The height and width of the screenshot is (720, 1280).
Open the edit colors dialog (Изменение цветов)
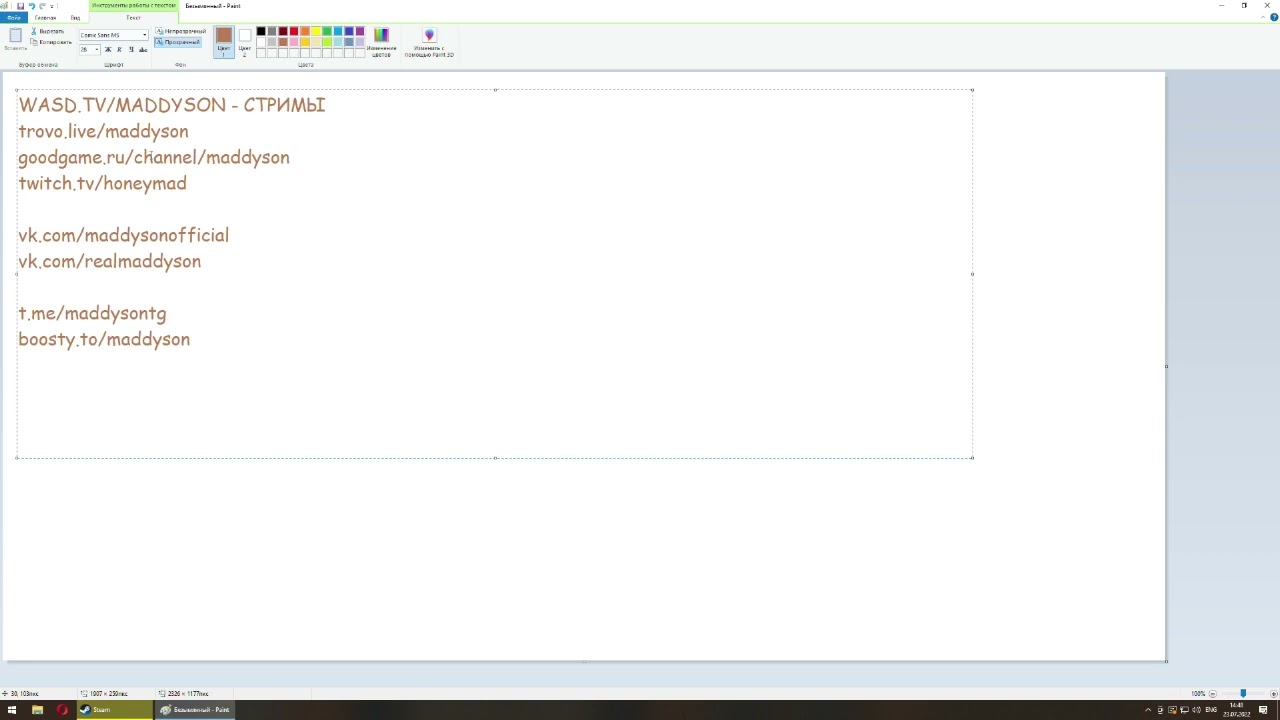pos(381,42)
